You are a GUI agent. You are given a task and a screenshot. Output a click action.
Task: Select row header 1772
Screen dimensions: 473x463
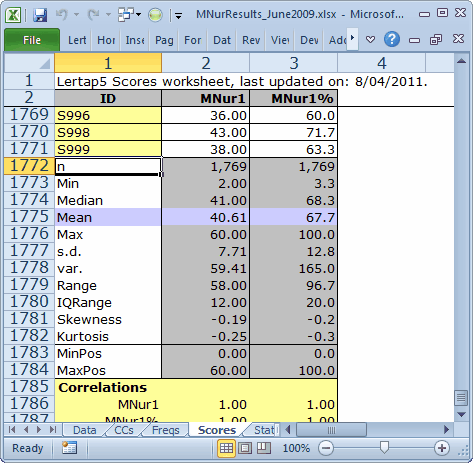pyautogui.click(x=29, y=166)
